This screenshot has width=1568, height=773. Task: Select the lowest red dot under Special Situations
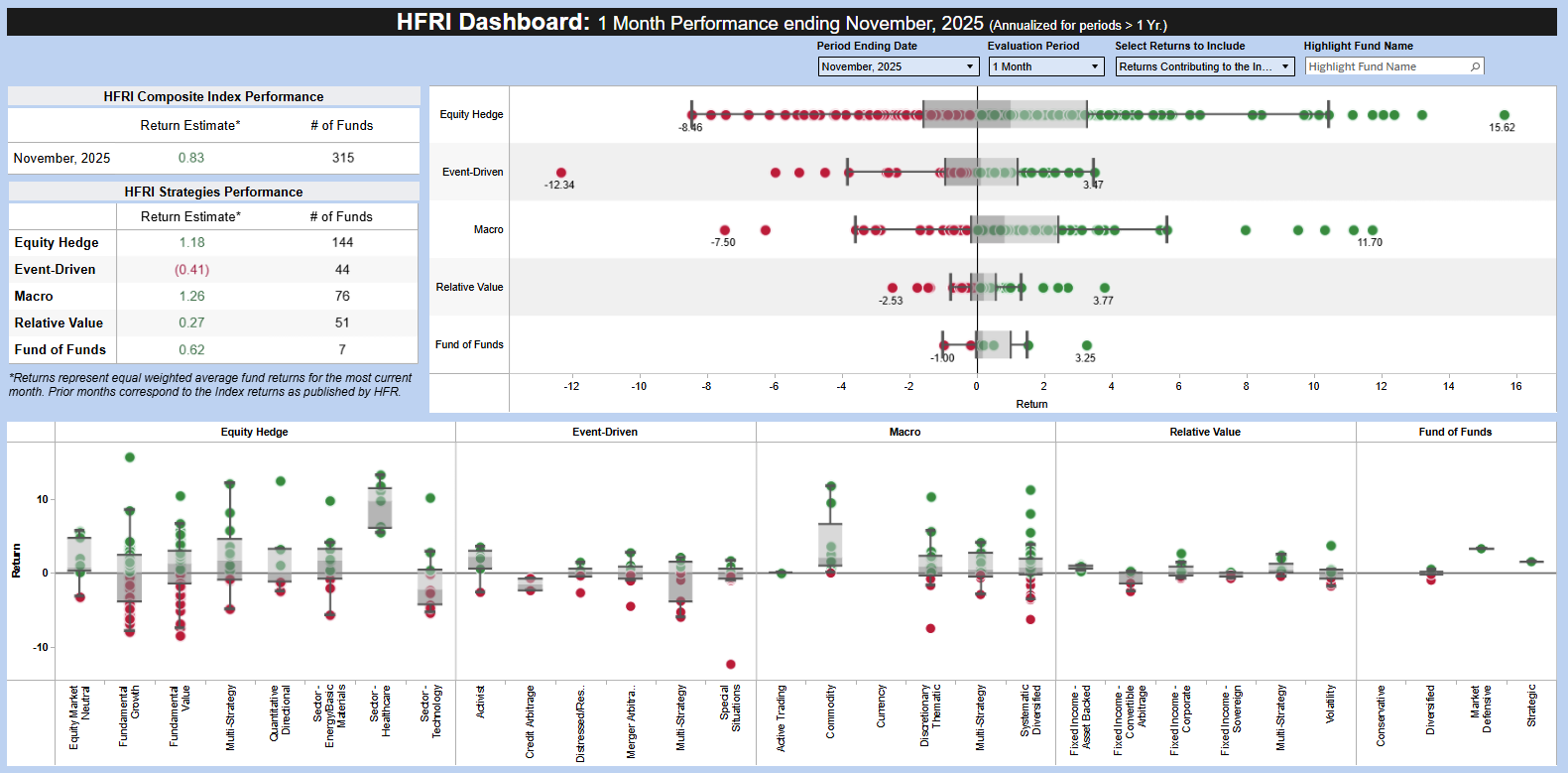[731, 664]
